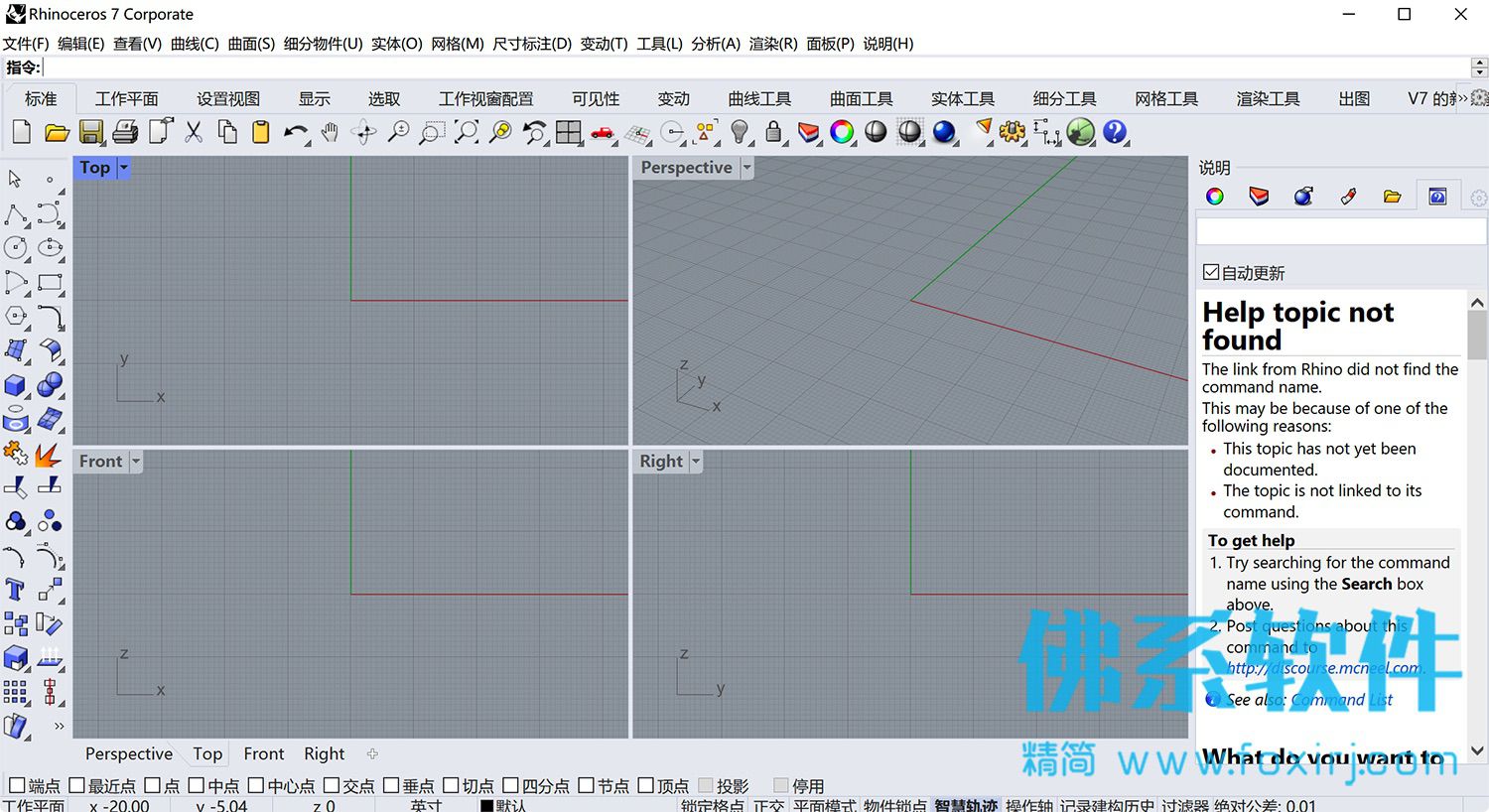Open the Perspective viewport dropdown arrow
This screenshot has height=812, width=1489.
746,168
